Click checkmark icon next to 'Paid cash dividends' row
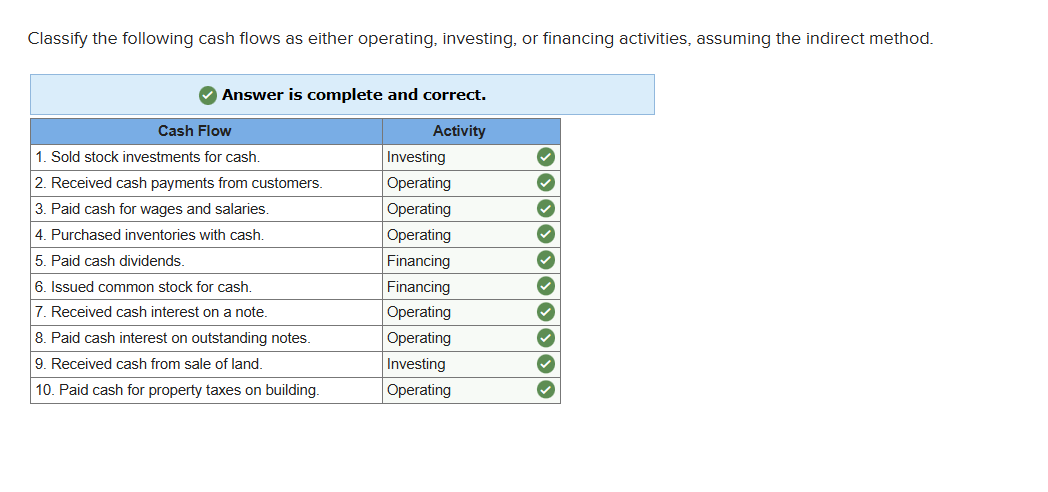This screenshot has width=1048, height=492. pyautogui.click(x=545, y=261)
